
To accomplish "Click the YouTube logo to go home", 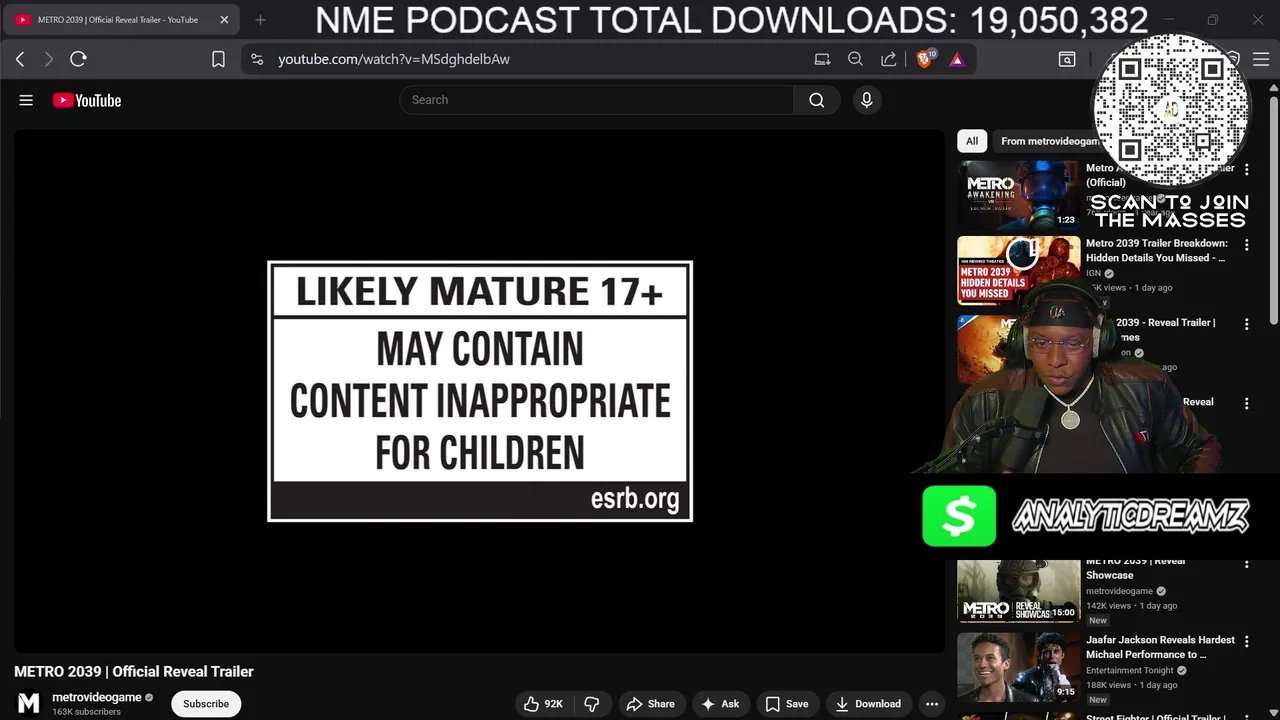I will (87, 100).
